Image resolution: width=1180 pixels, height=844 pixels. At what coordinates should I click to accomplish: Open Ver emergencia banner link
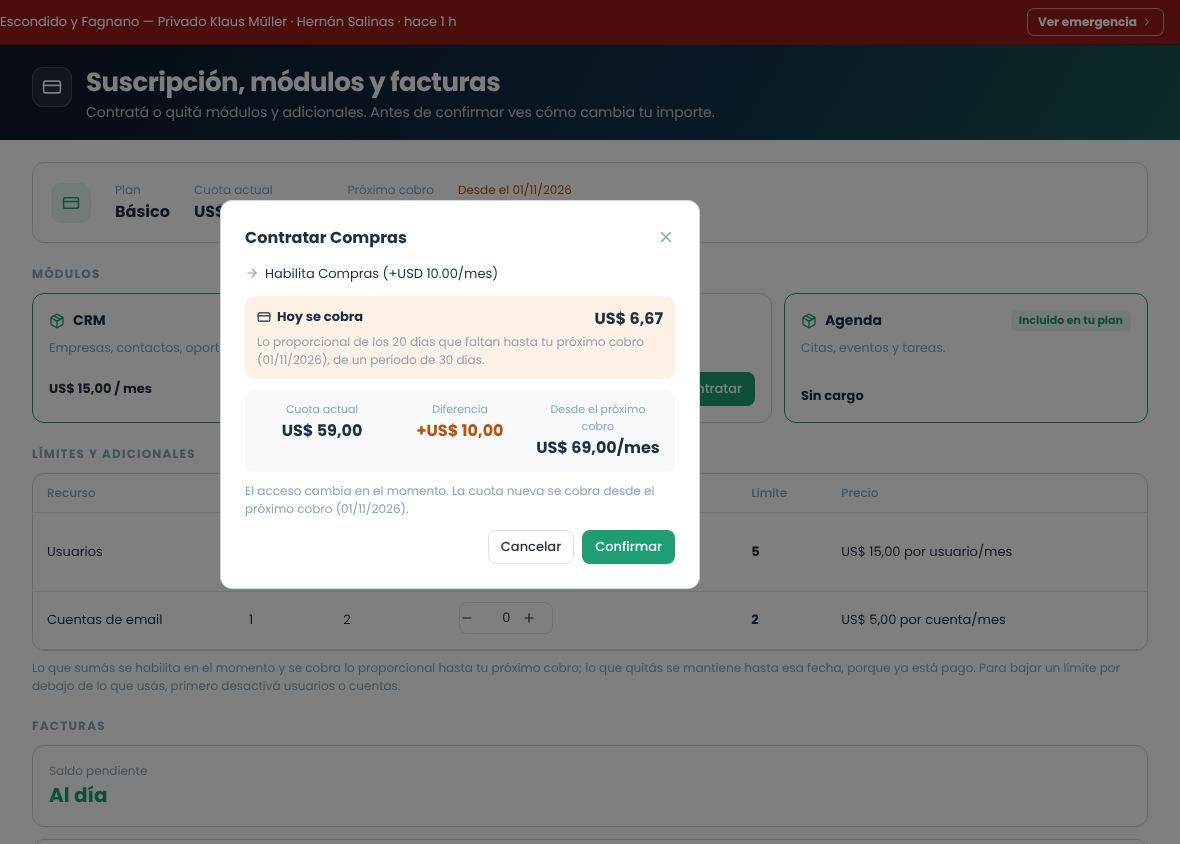pos(1094,22)
